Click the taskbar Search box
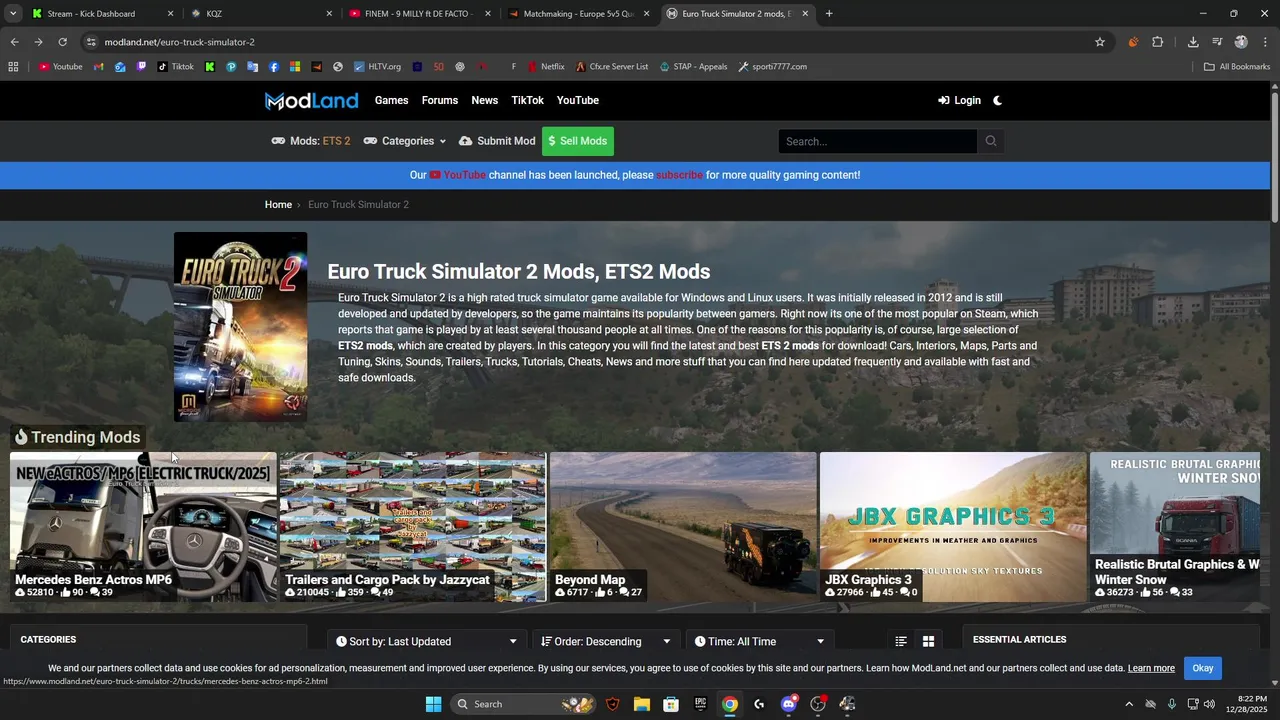 (524, 704)
